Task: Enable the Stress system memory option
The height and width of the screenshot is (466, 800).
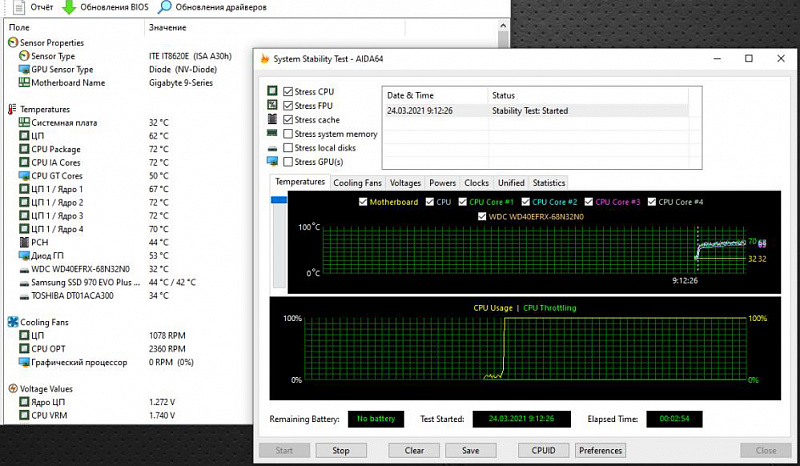Action: coord(288,134)
